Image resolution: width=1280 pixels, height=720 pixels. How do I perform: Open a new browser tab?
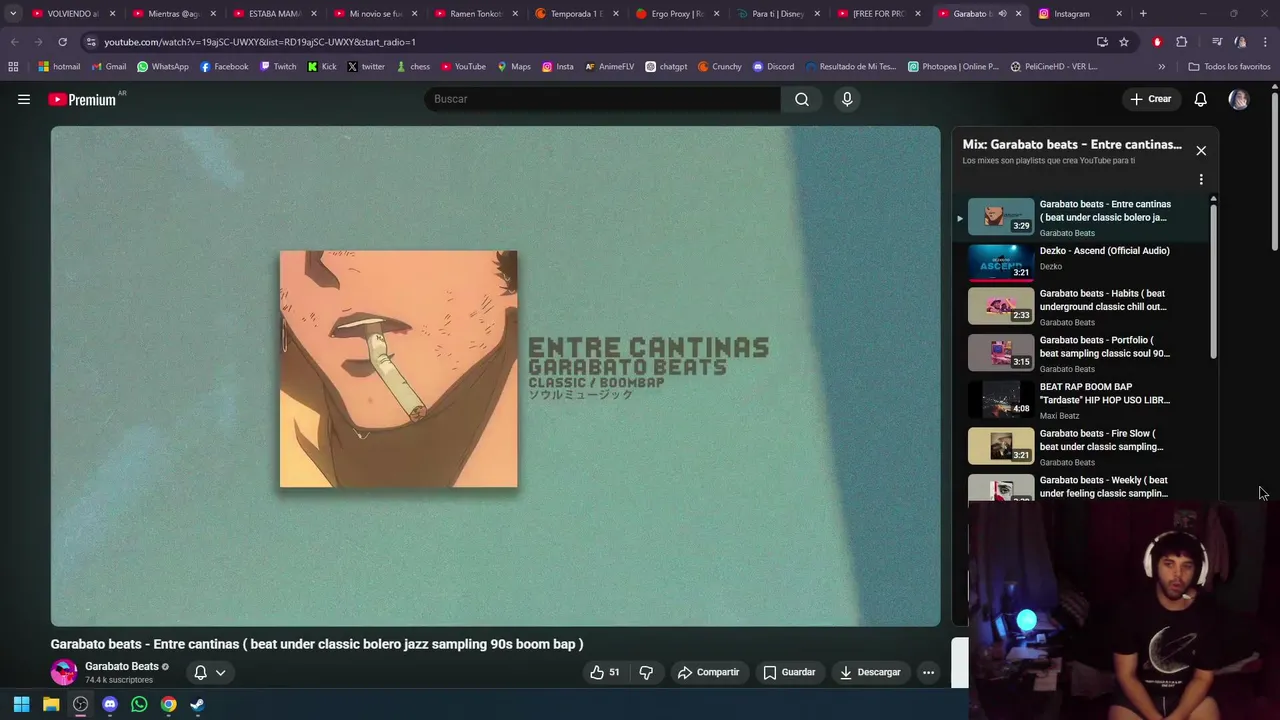click(1143, 14)
